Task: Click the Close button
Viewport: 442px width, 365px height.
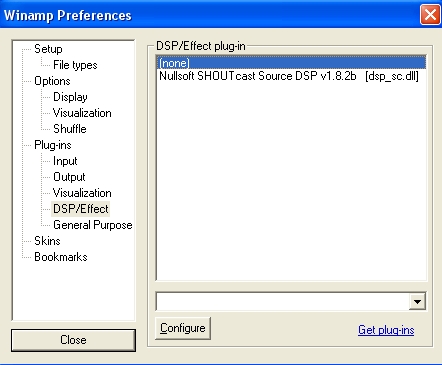Action: (73, 340)
